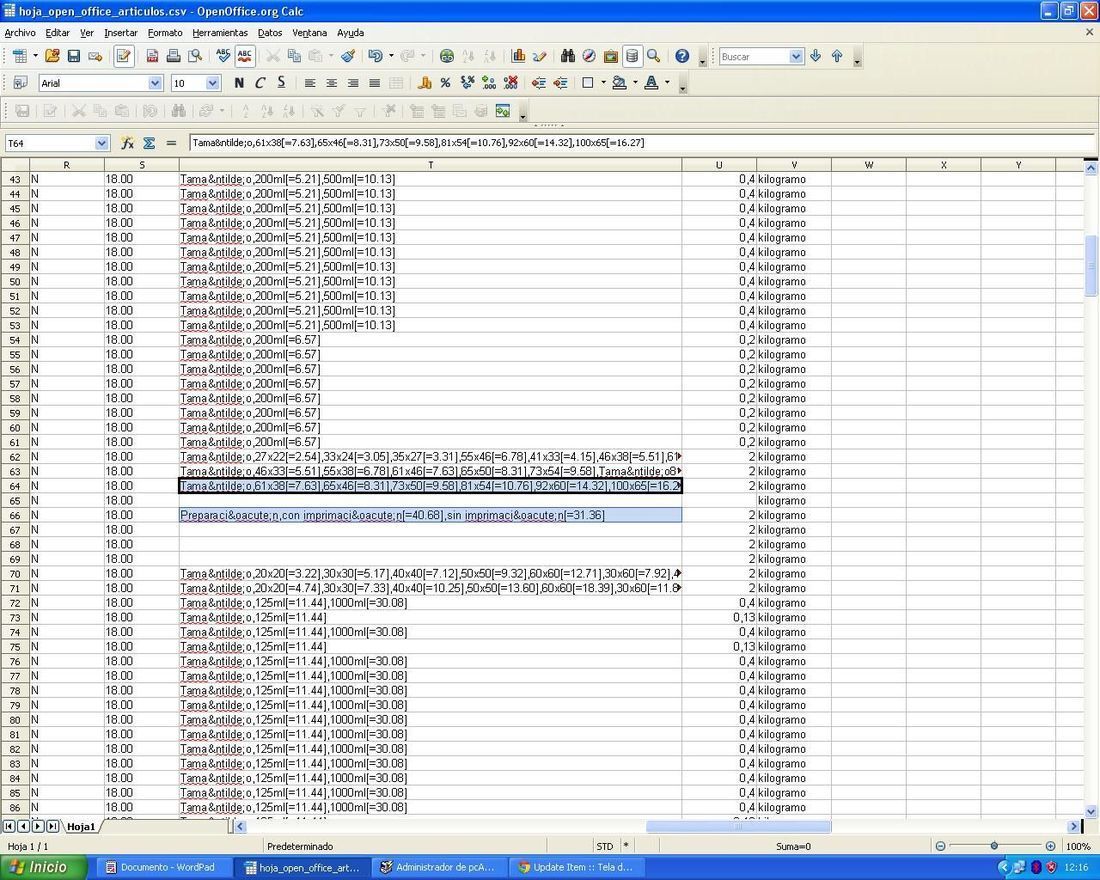Open the Gallery icon
This screenshot has width=1100, height=880.
610,56
